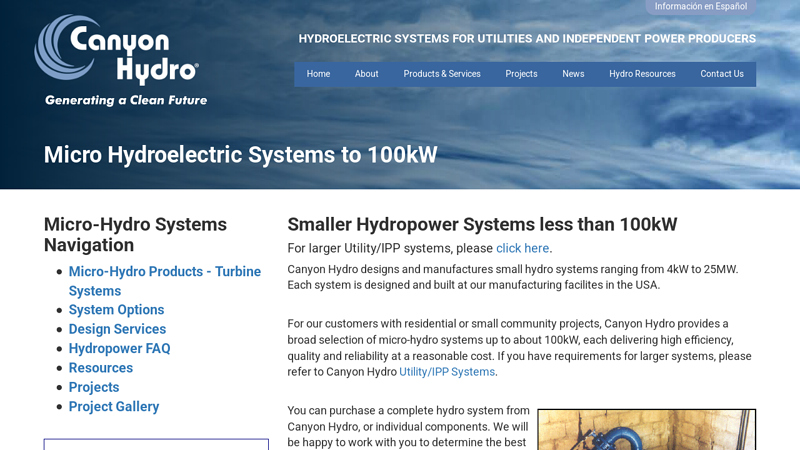Viewport: 800px width, 450px height.
Task: Open Resources sidebar link
Action: (101, 368)
